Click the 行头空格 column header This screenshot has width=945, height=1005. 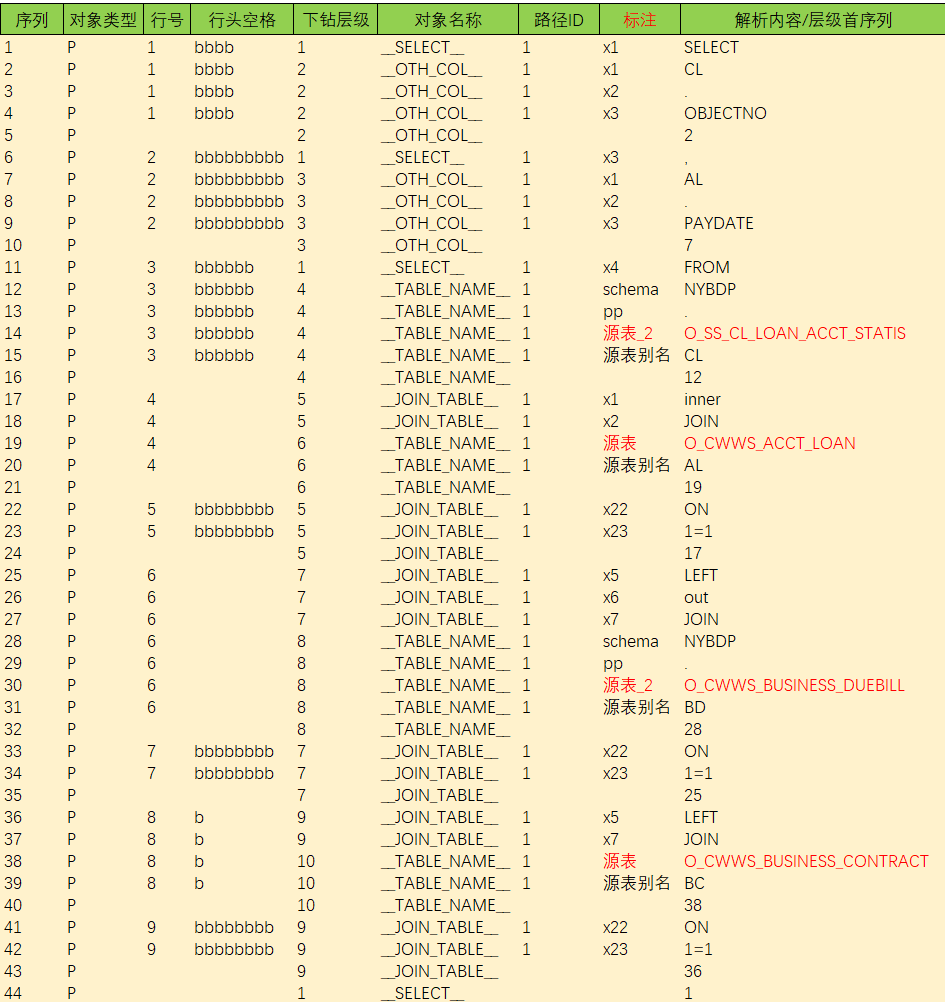[242, 20]
